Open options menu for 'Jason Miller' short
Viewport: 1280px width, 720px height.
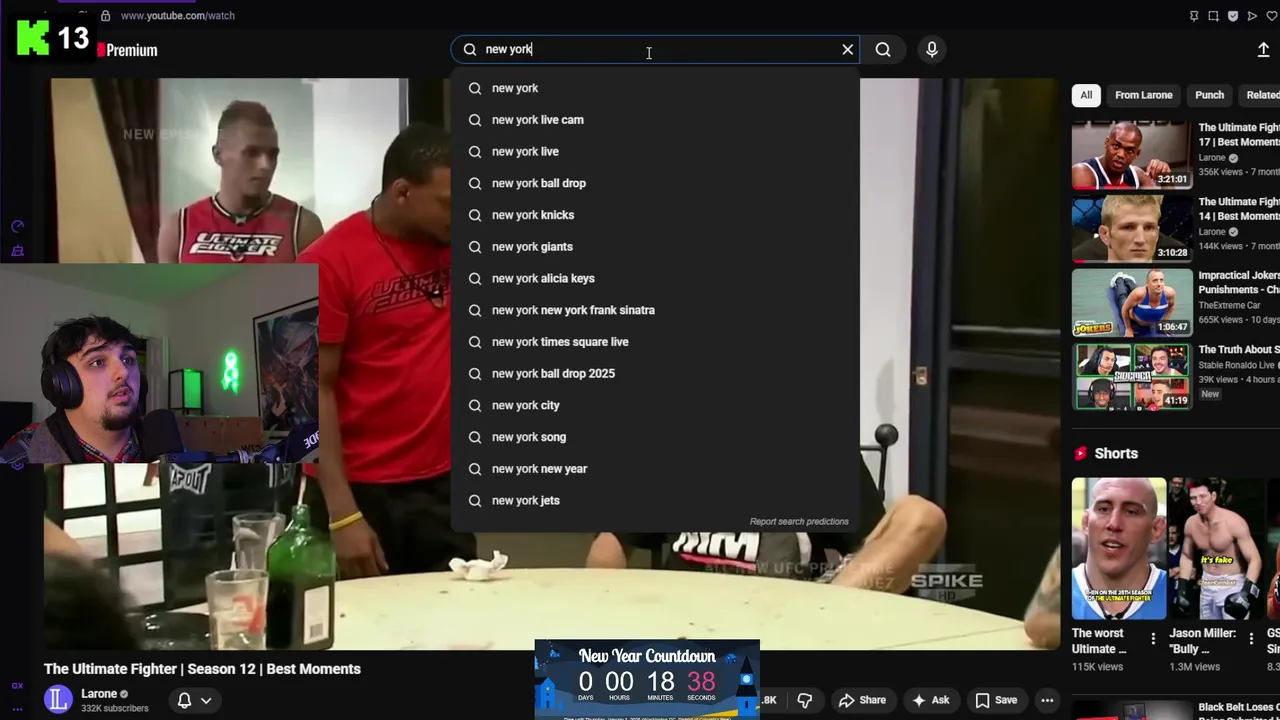(x=1251, y=639)
